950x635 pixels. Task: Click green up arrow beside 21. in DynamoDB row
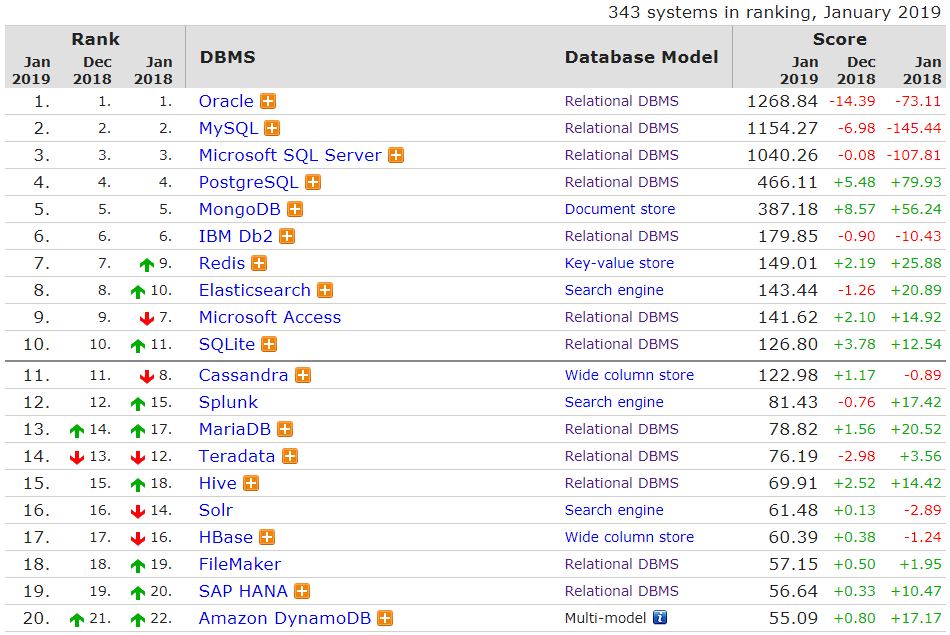77,619
